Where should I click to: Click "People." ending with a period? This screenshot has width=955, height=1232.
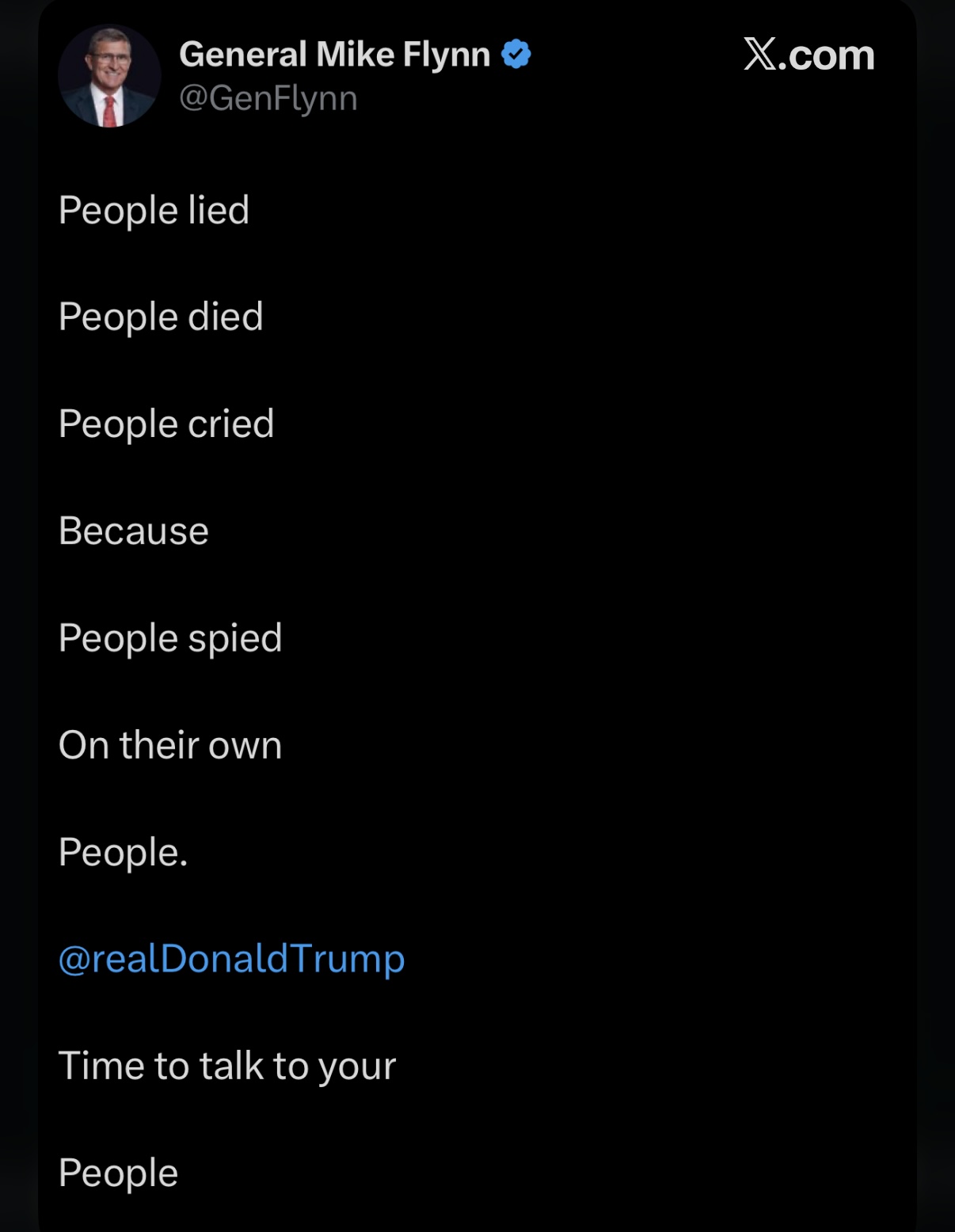pos(124,853)
